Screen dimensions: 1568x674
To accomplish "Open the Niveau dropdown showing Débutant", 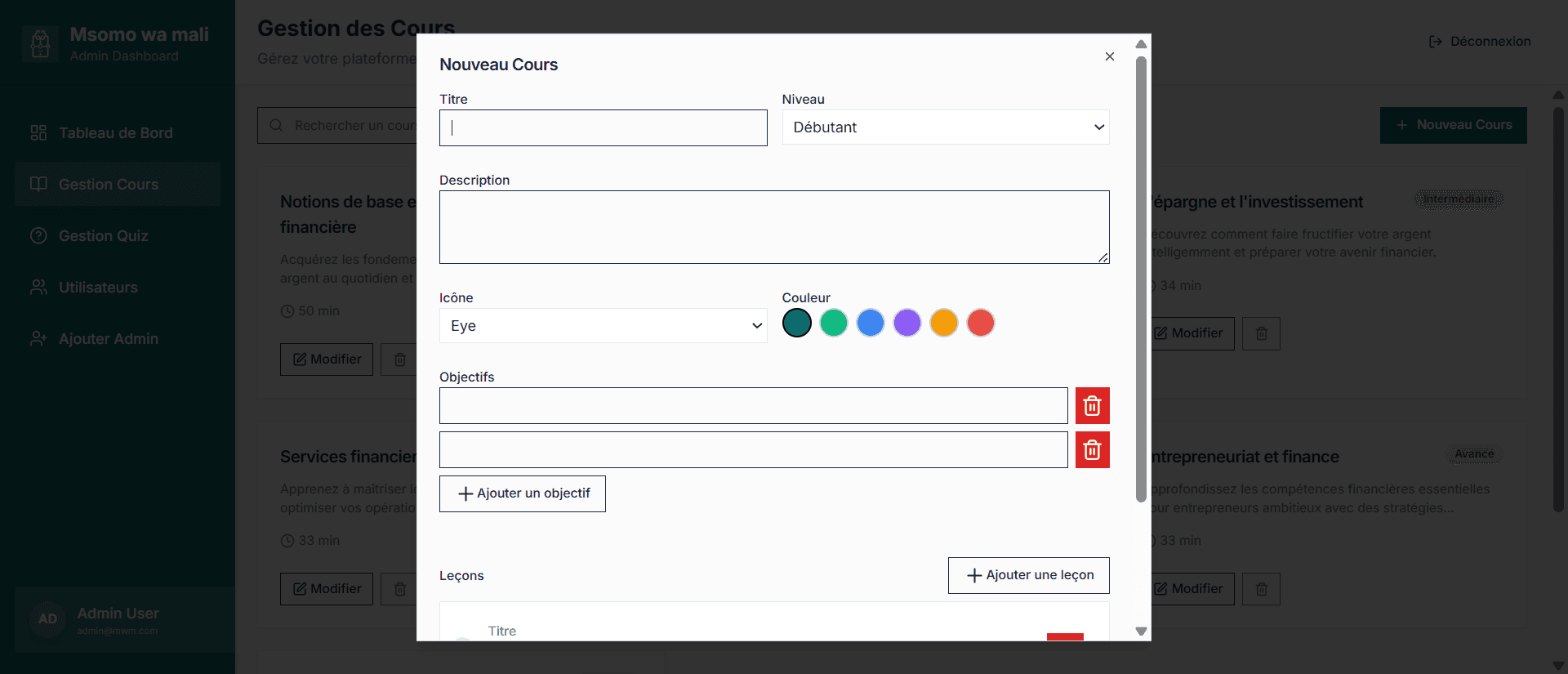I will point(946,127).
